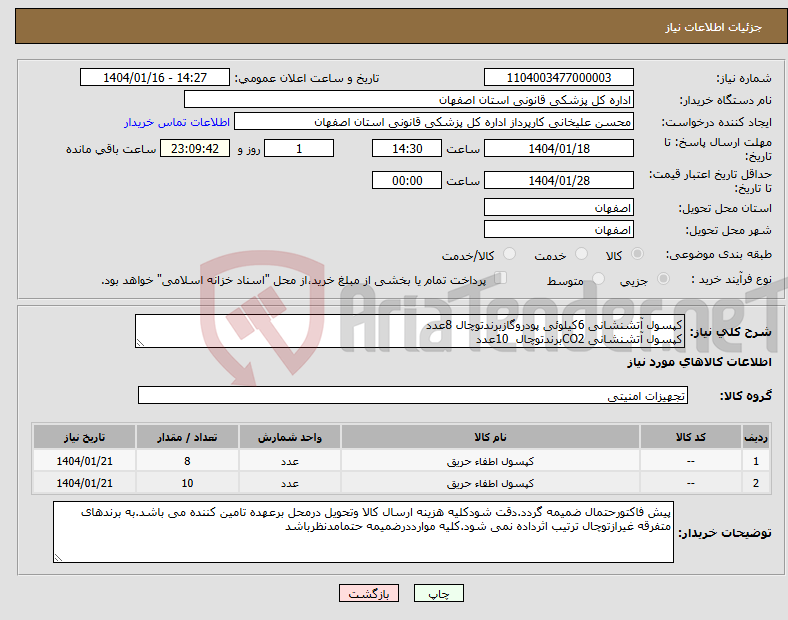Open اطلاعات تماس خریدار link
The height and width of the screenshot is (620, 788).
tap(176, 122)
